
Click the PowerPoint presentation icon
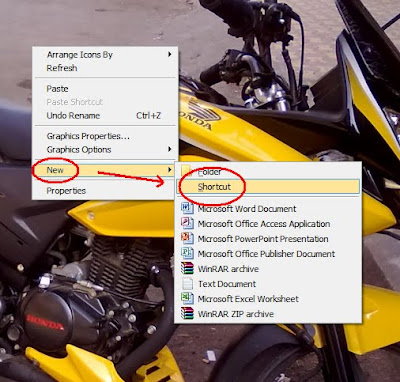tap(187, 238)
